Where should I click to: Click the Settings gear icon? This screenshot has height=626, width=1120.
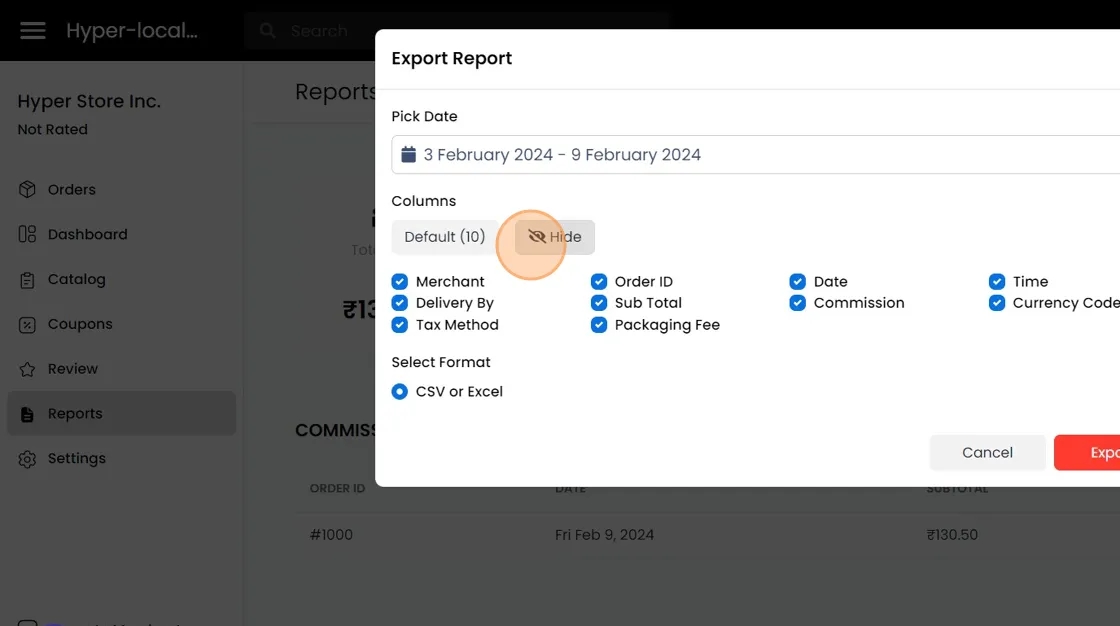click(27, 459)
